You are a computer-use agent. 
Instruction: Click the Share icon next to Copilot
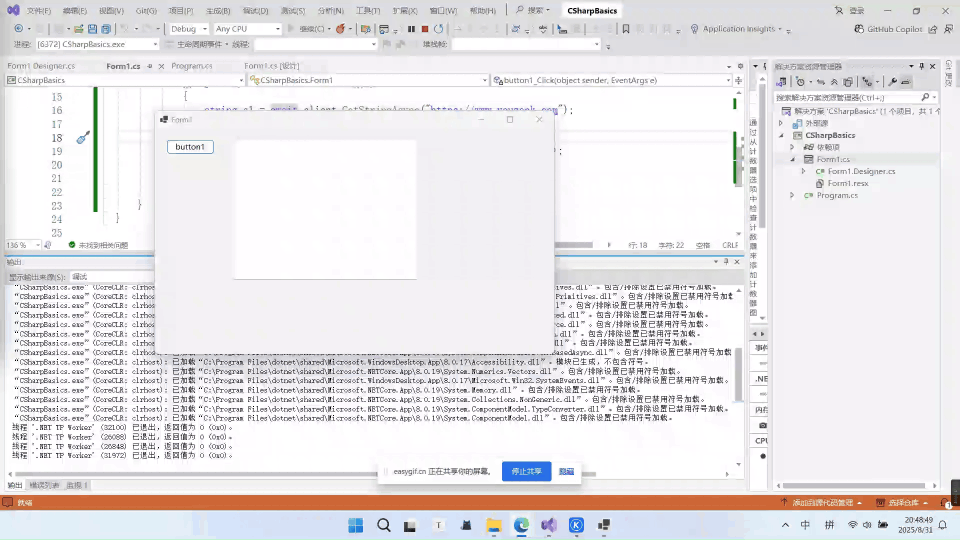pyautogui.click(x=933, y=29)
